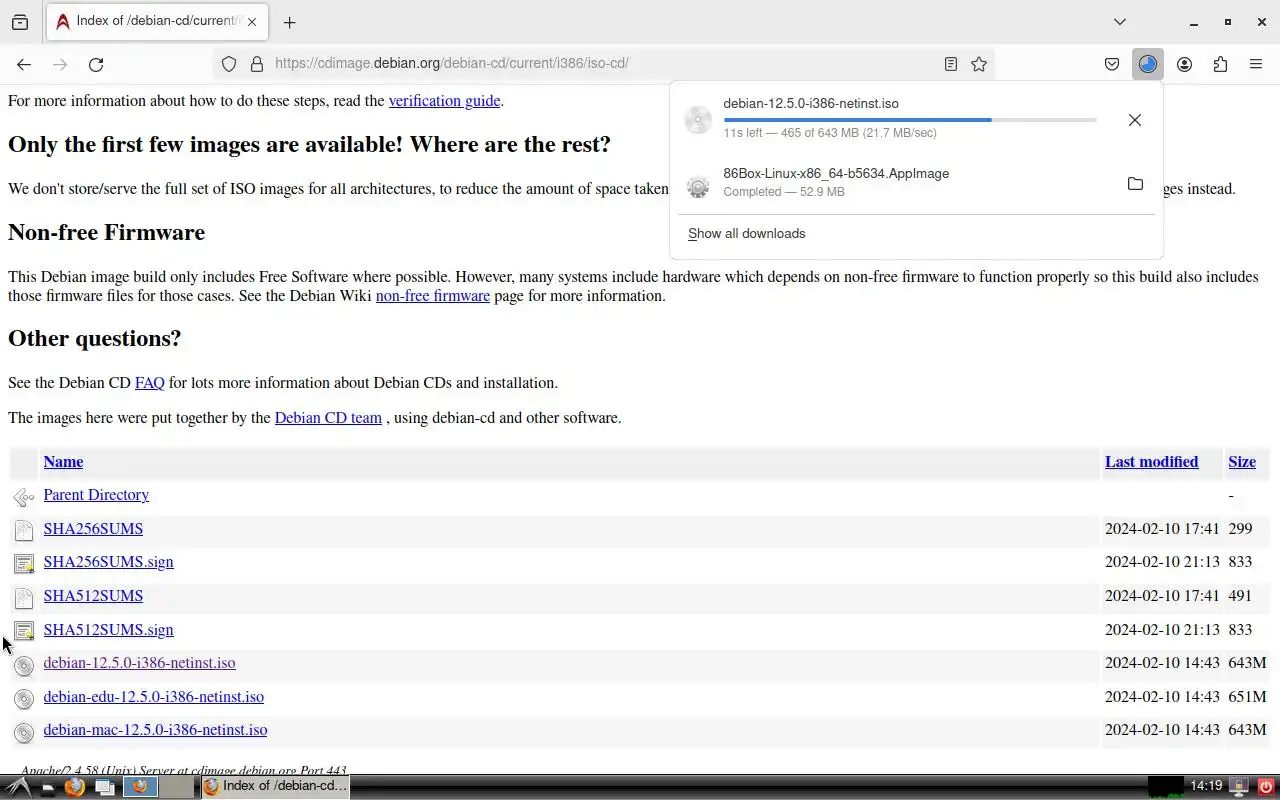1280x800 pixels.
Task: Reload the current page
Action: click(x=96, y=64)
